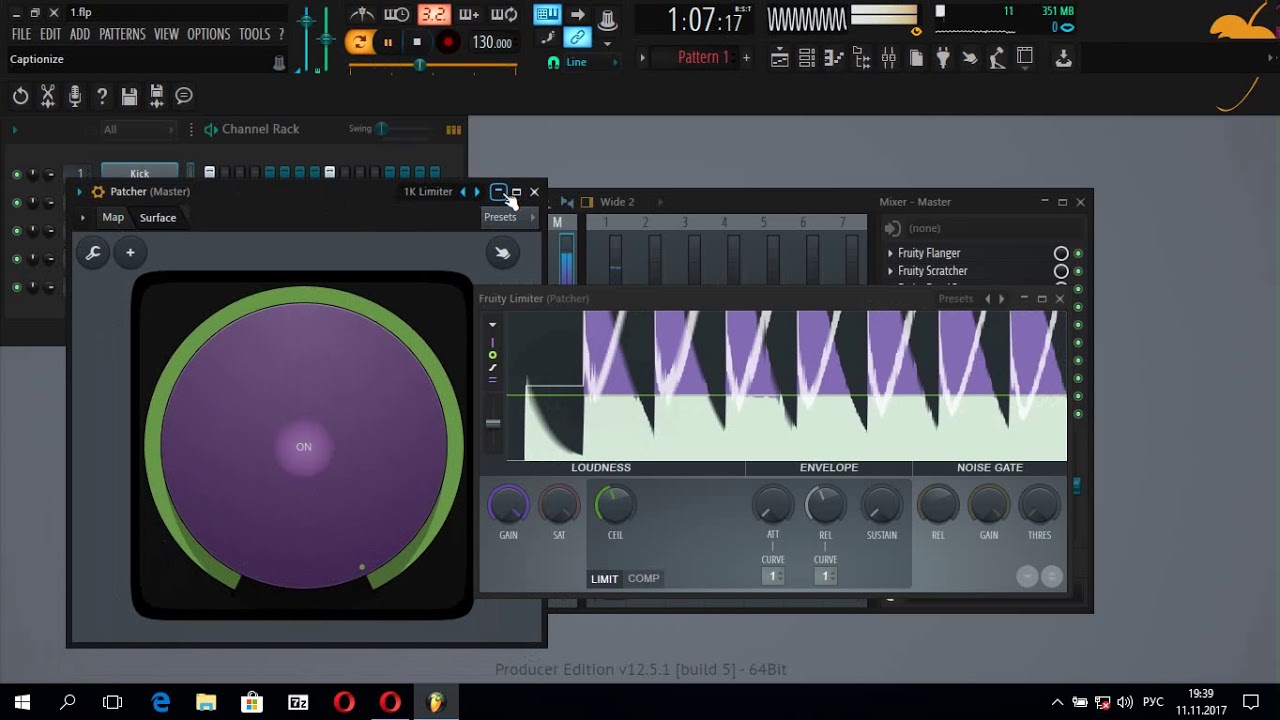Open Fruity Limiter Presets menu
Image resolution: width=1280 pixels, height=720 pixels.
pyautogui.click(x=955, y=299)
